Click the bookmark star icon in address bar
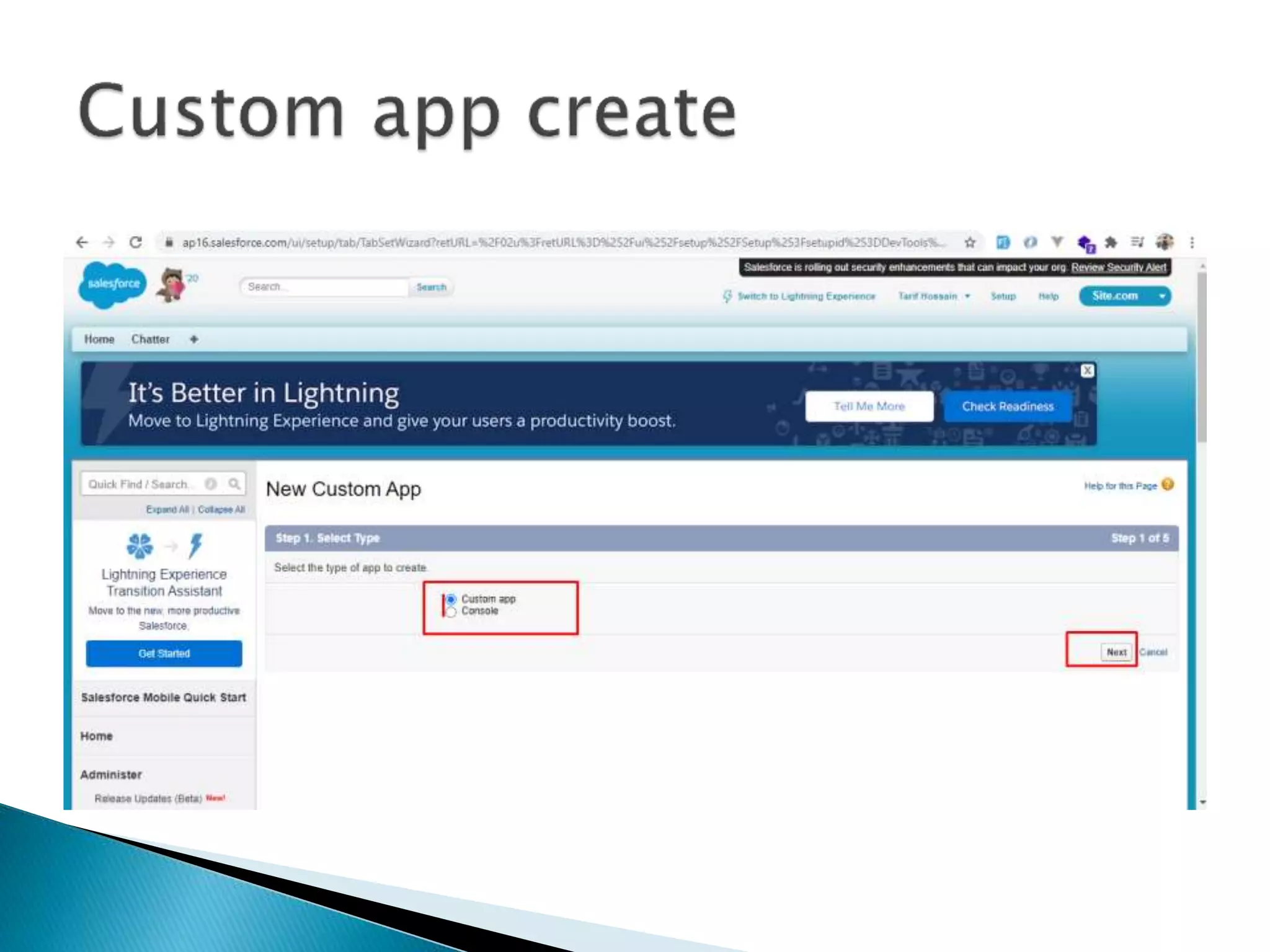1270x952 pixels. pyautogui.click(x=970, y=242)
